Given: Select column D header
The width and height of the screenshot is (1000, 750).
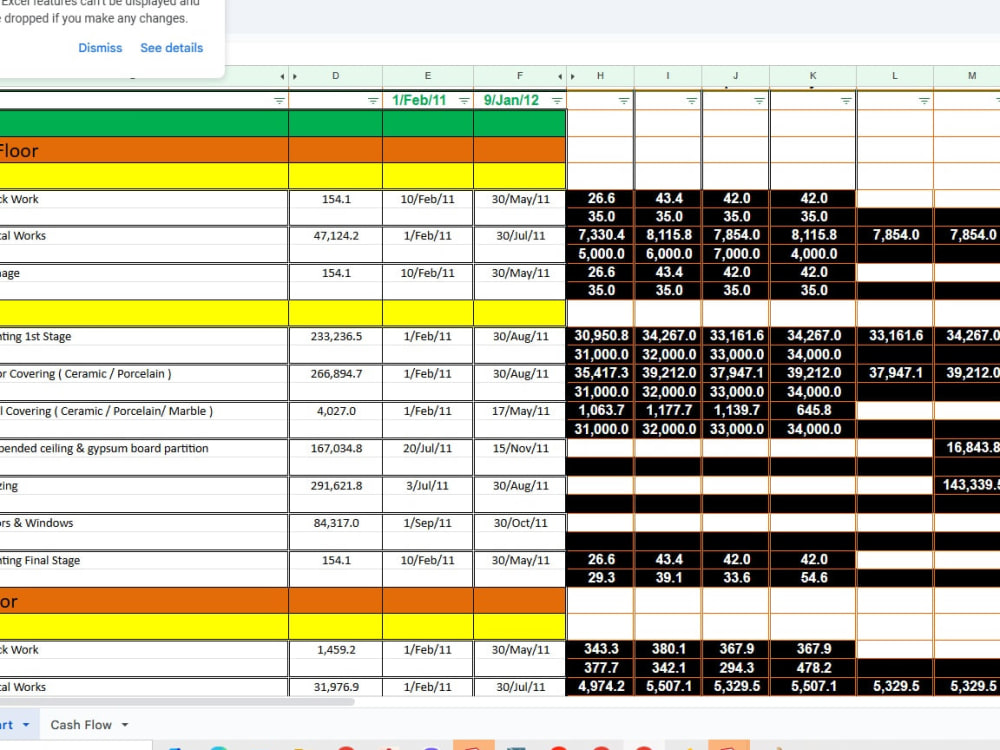Looking at the screenshot, I should [x=335, y=76].
